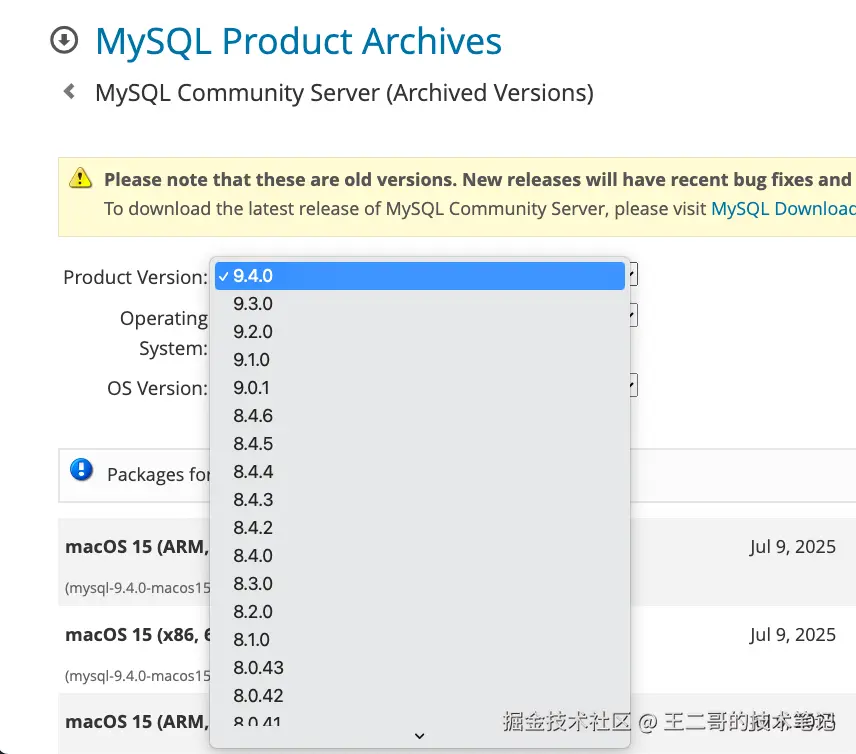Pick version 8.4.0 in the dropdown
The image size is (856, 754).
click(x=419, y=555)
